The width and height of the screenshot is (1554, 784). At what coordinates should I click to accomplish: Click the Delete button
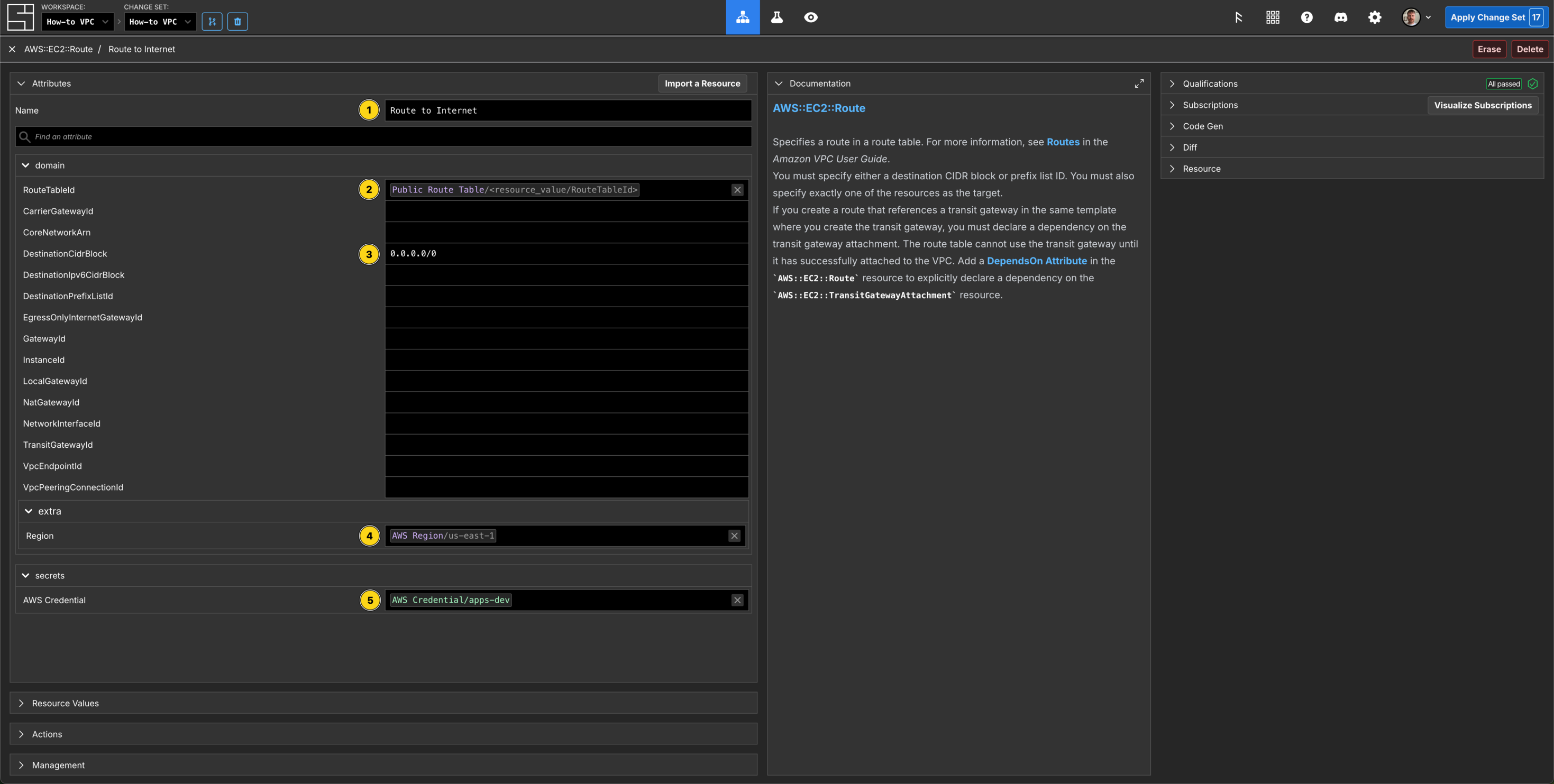point(1529,50)
